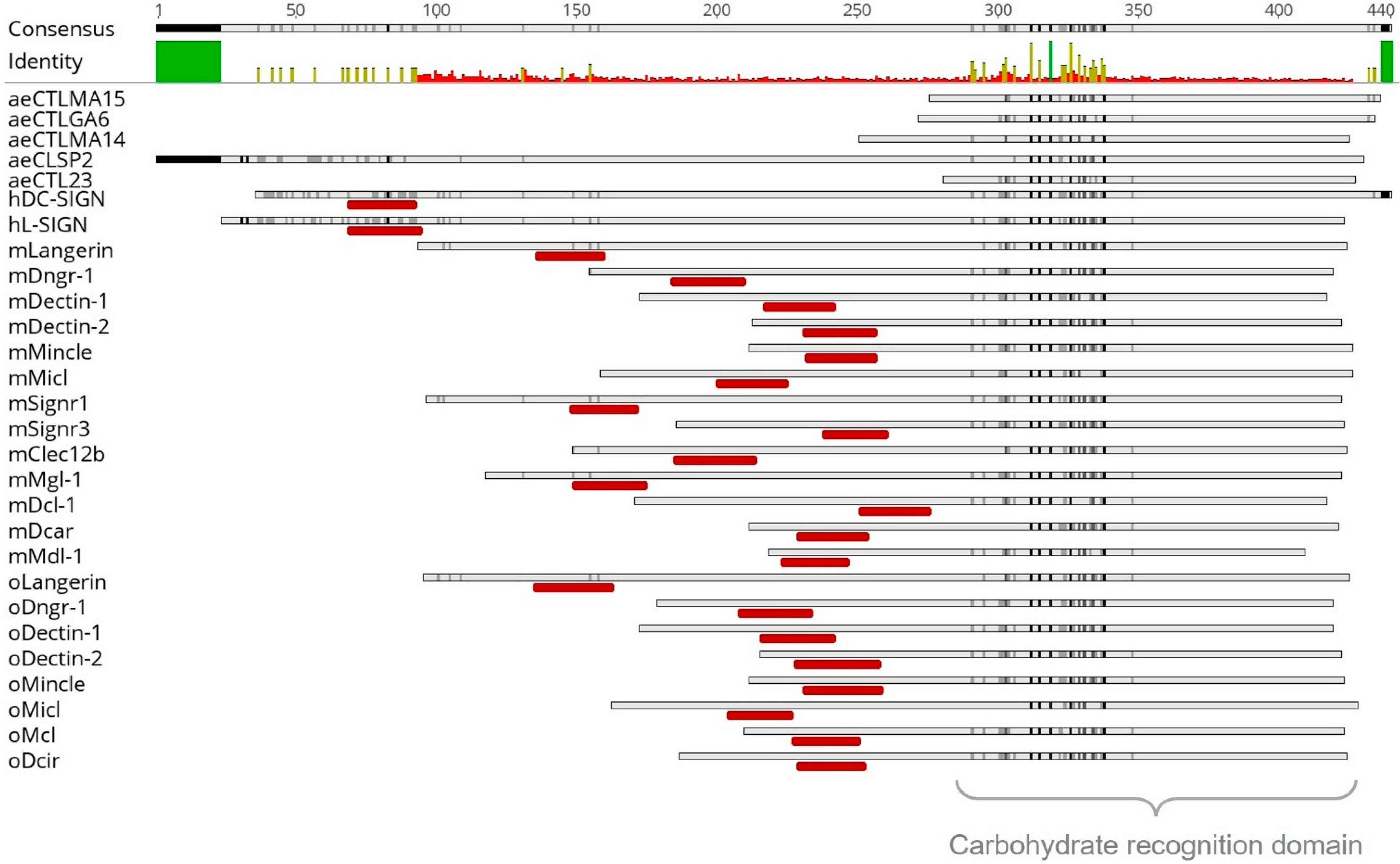Select the mLangerin red annotation bar
The image size is (1400, 864).
coord(570,256)
